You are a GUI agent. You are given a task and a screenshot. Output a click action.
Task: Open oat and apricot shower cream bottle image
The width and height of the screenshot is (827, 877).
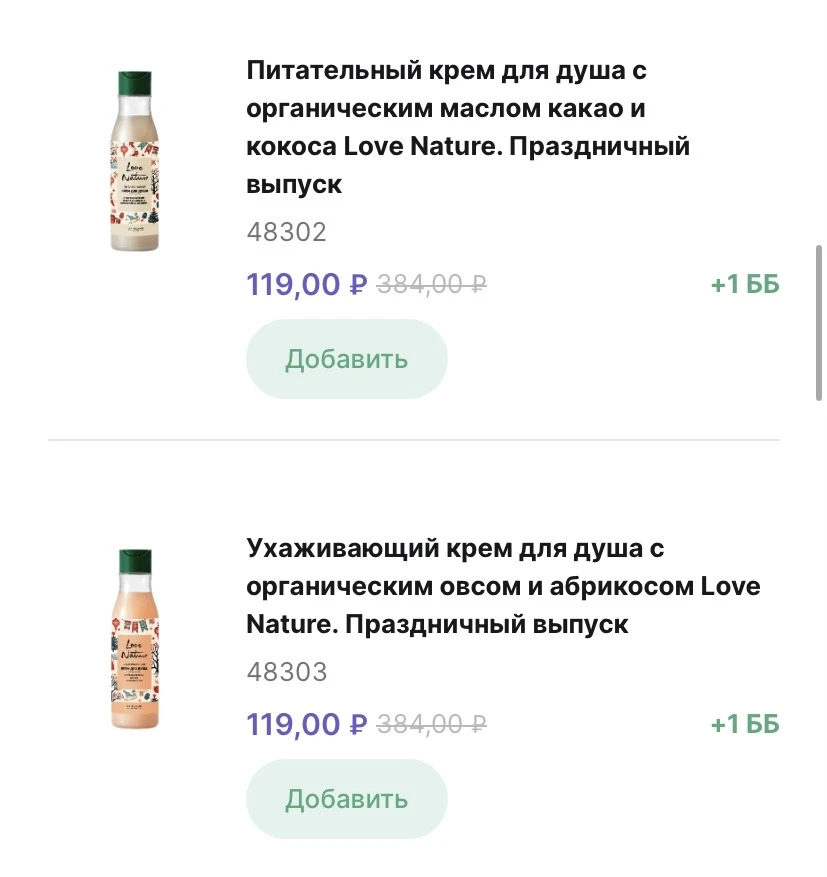pyautogui.click(x=133, y=637)
